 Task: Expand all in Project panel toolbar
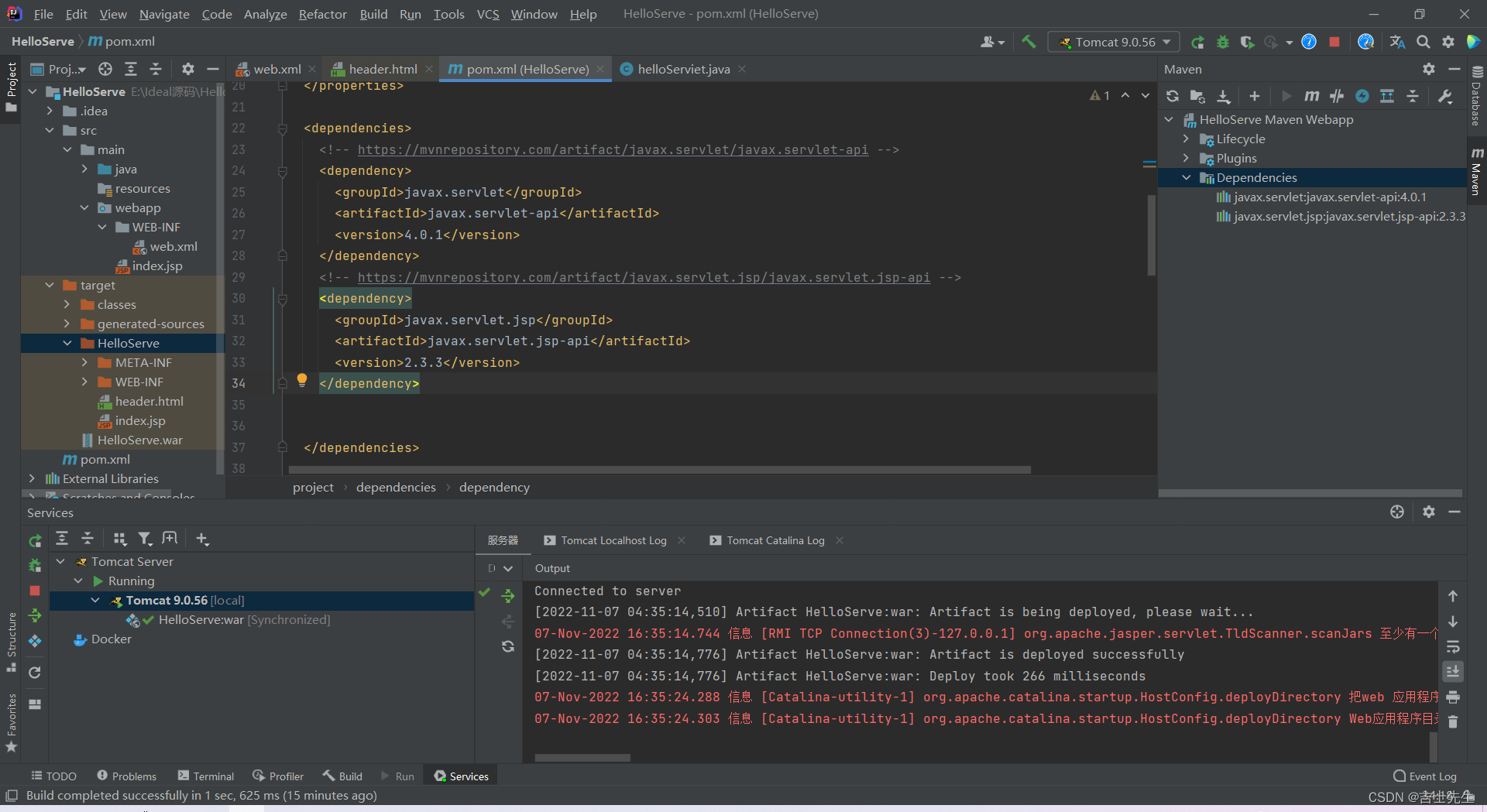point(131,69)
